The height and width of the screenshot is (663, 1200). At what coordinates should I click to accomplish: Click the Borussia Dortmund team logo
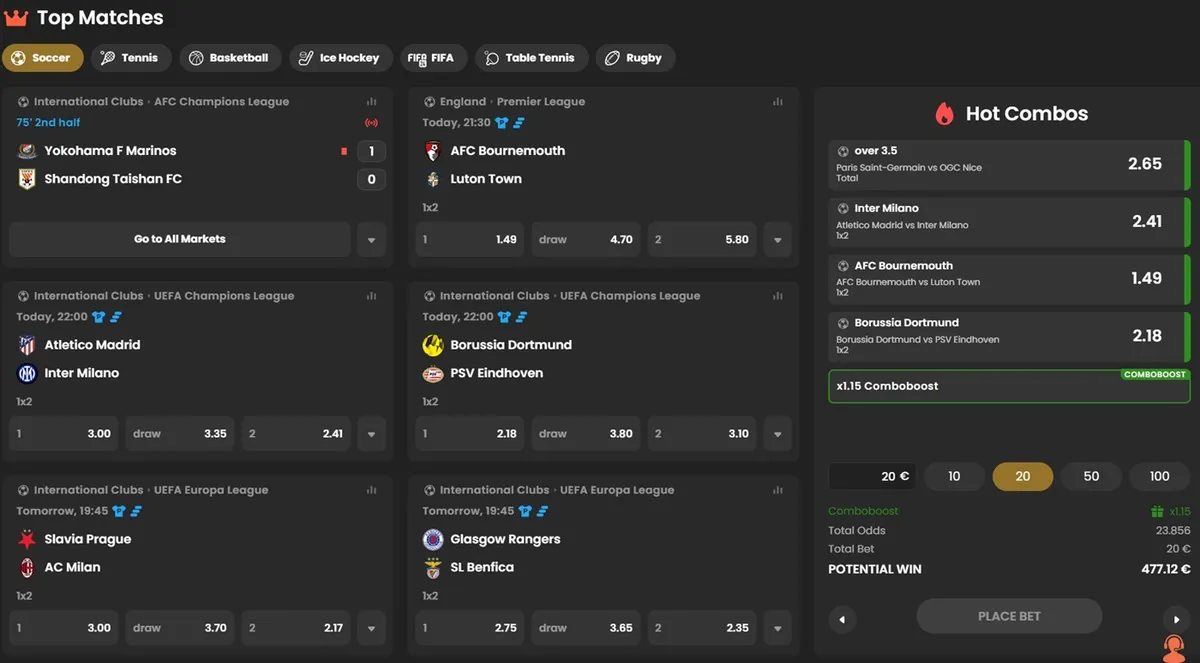(433, 345)
